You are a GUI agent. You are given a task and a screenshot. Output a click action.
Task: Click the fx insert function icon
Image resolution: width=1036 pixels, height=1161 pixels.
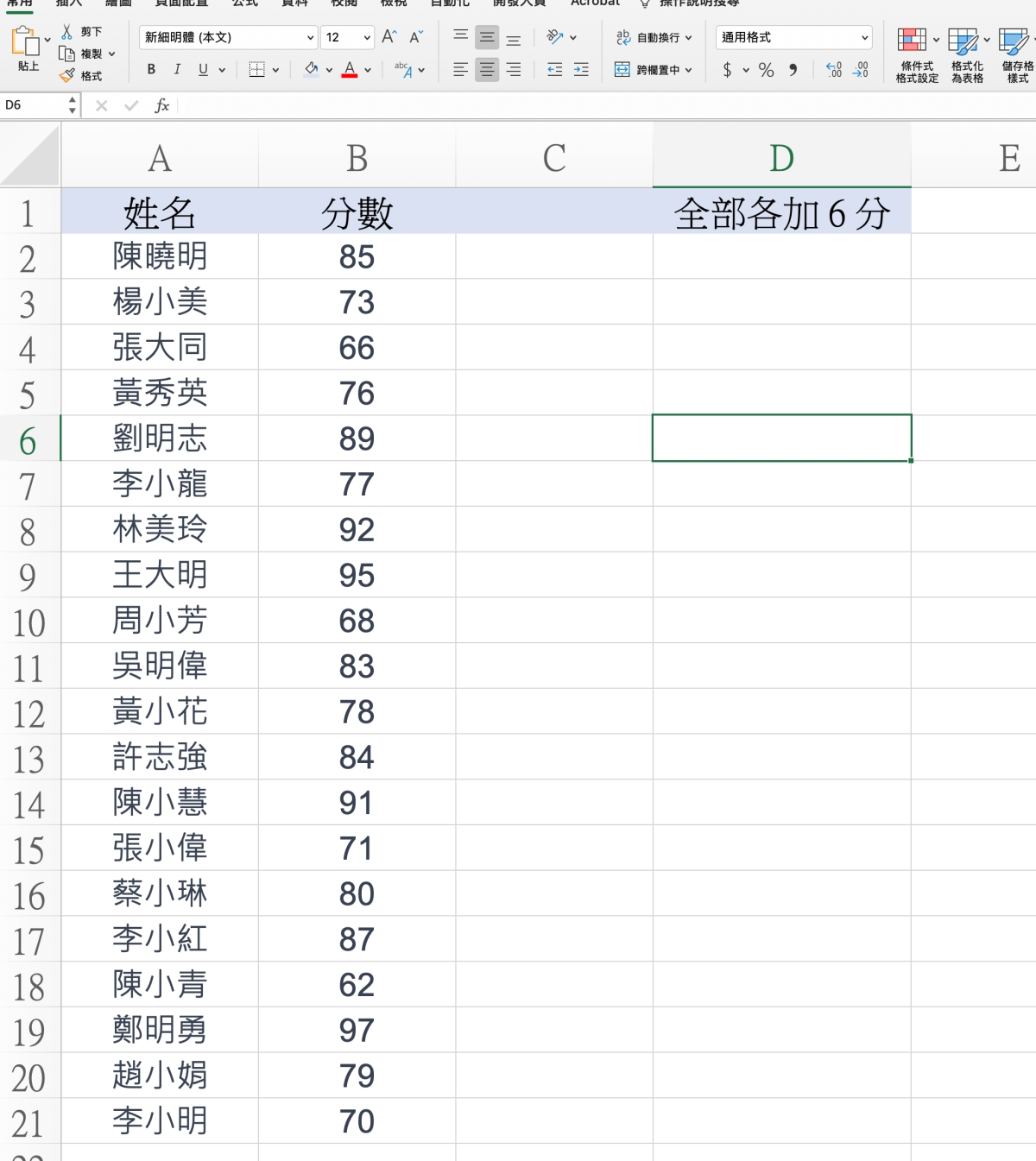coord(161,105)
